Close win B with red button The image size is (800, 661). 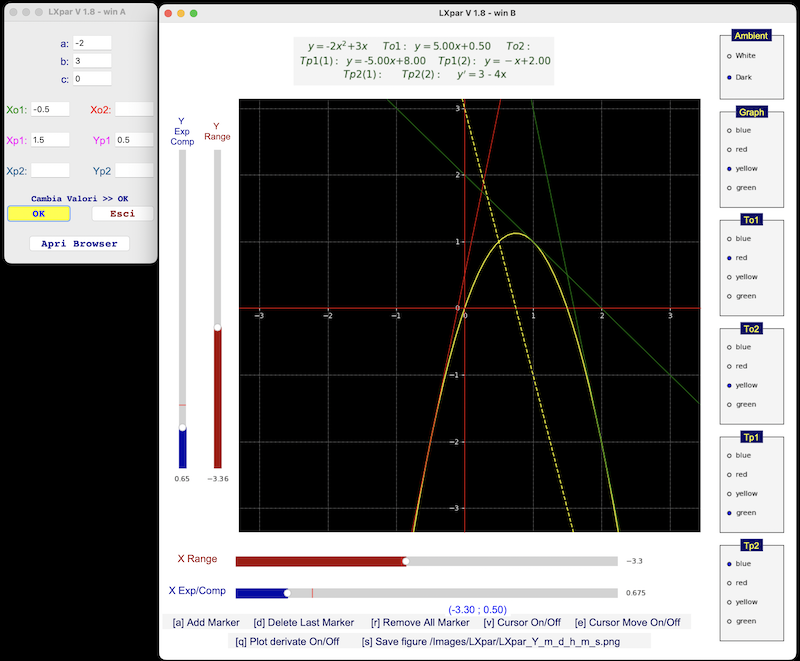click(x=168, y=13)
